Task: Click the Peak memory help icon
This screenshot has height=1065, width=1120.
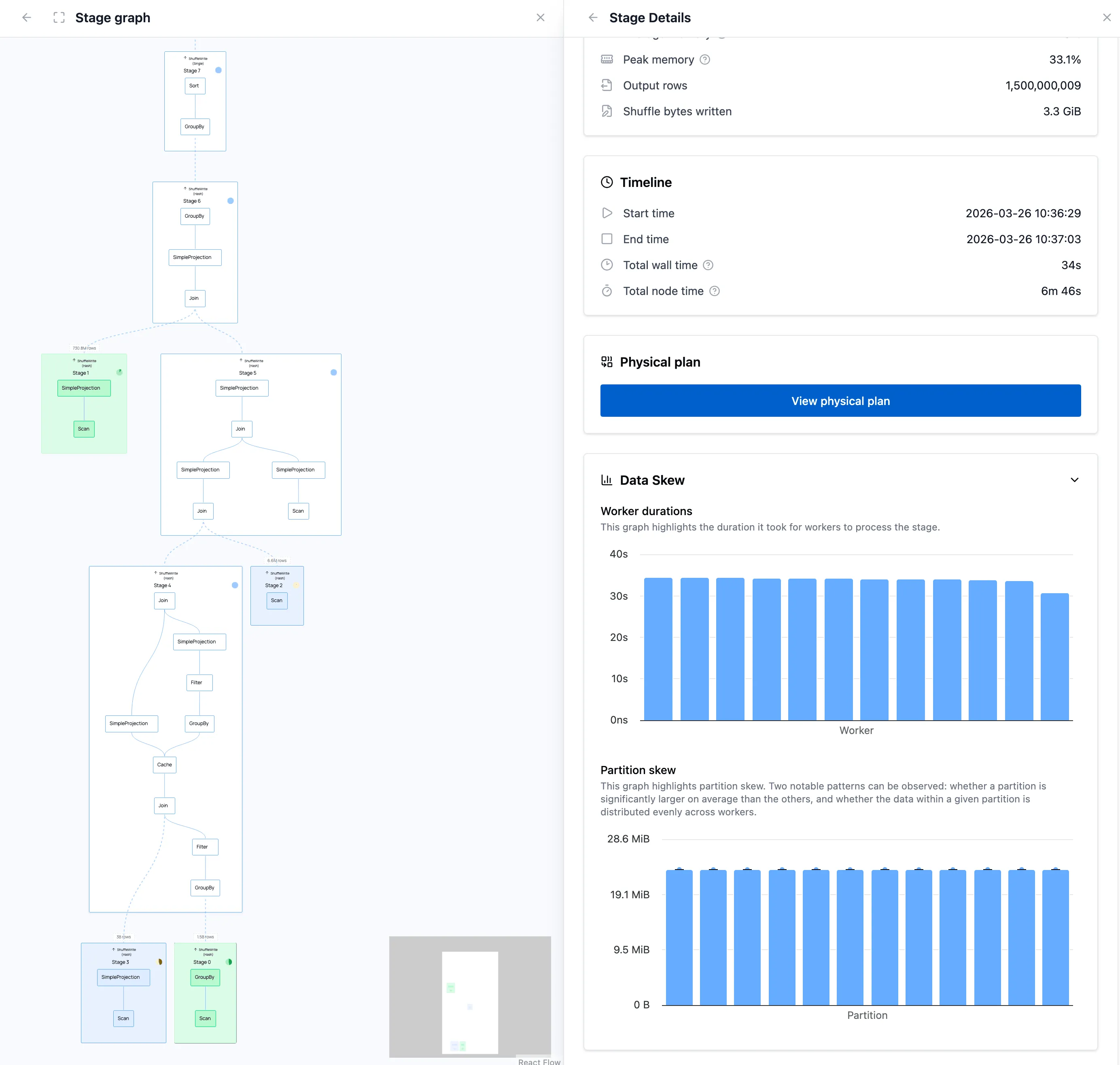Action: pos(704,59)
